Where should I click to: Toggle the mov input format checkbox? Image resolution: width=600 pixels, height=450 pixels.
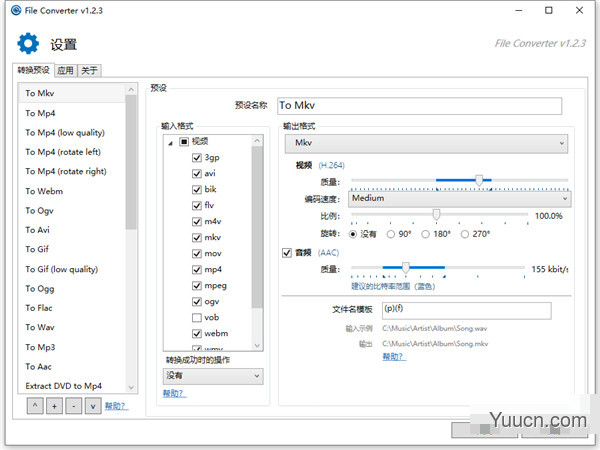197,254
